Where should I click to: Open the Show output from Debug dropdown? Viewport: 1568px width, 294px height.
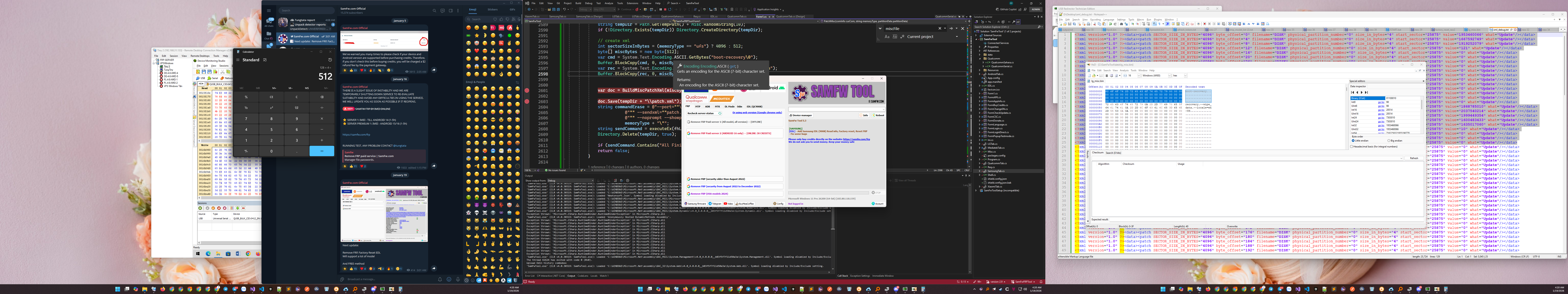pos(570,181)
